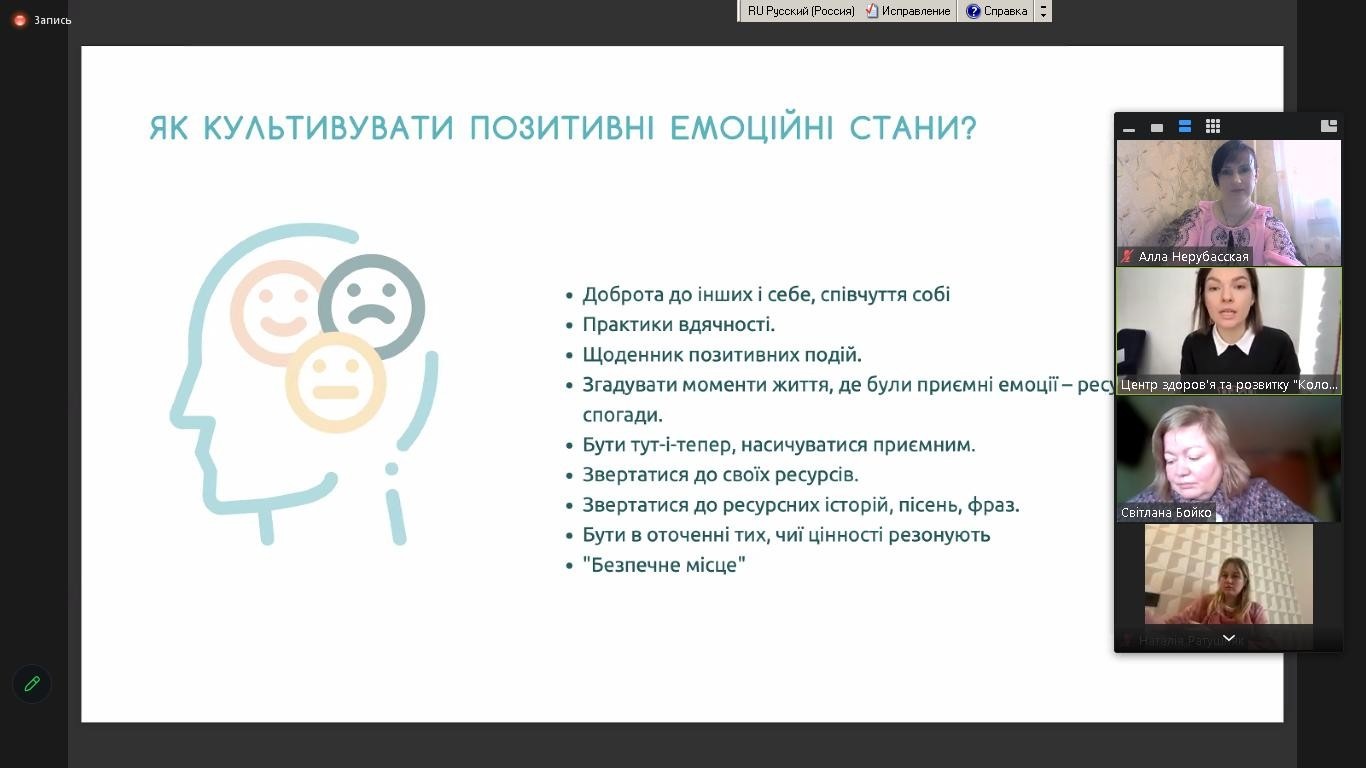The width and height of the screenshot is (1366, 768).
Task: Hide thumbnail video panel with minimize-bar icon
Action: coord(1129,127)
